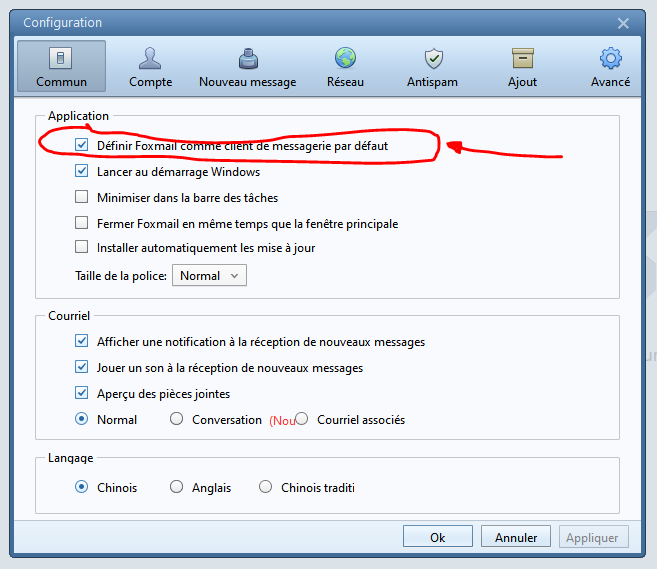The width and height of the screenshot is (657, 569).
Task: Select the Normal view radio button
Action: 81,419
